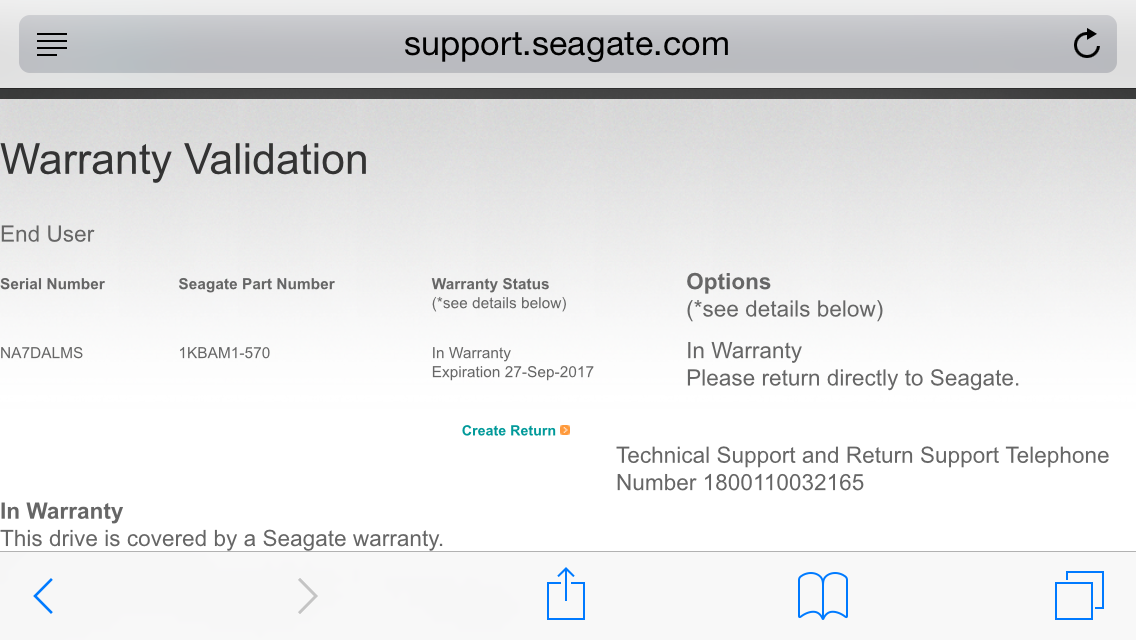Click the orange arrow beside Create Return

[565, 430]
